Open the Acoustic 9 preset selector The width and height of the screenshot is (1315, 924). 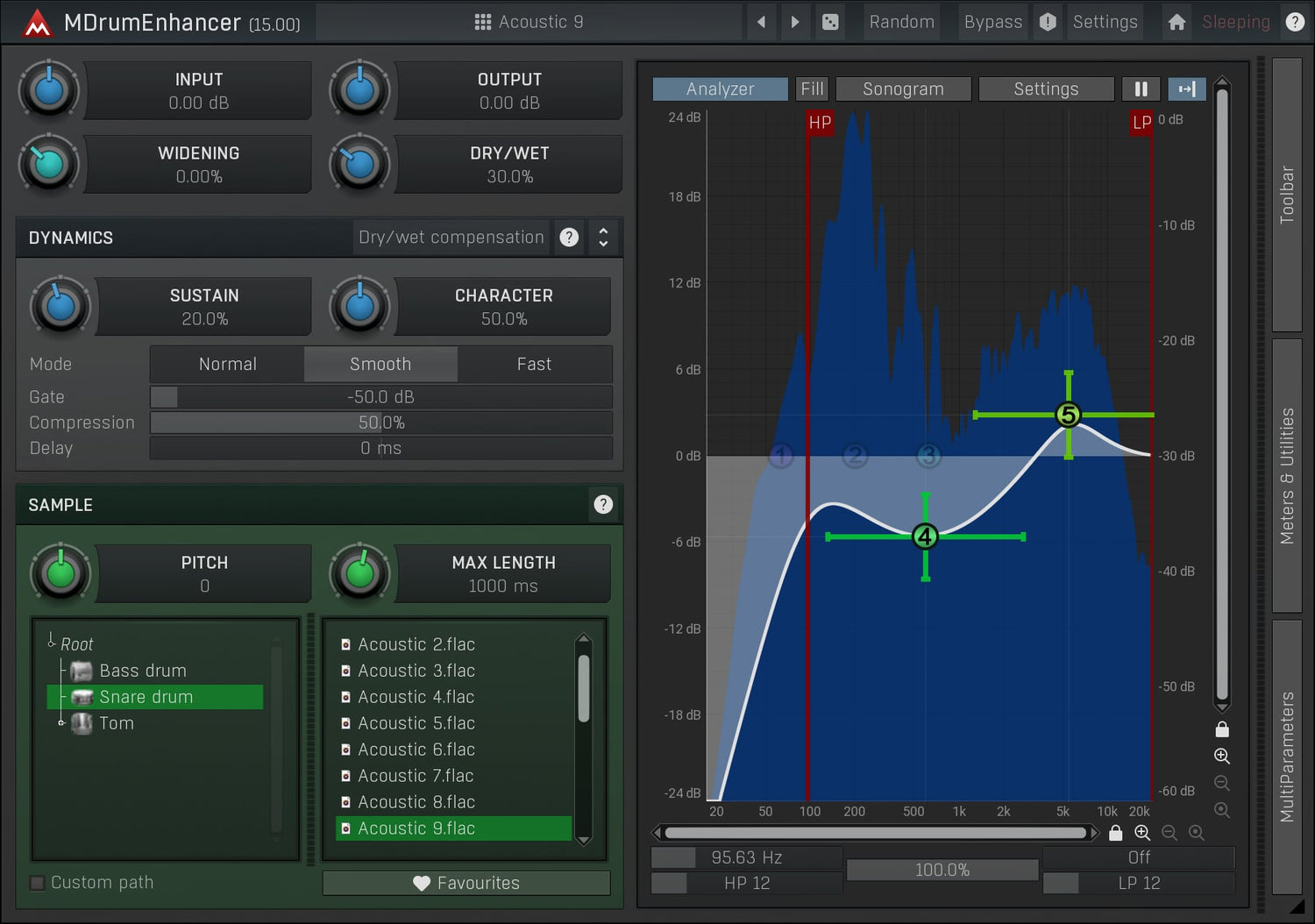[529, 22]
